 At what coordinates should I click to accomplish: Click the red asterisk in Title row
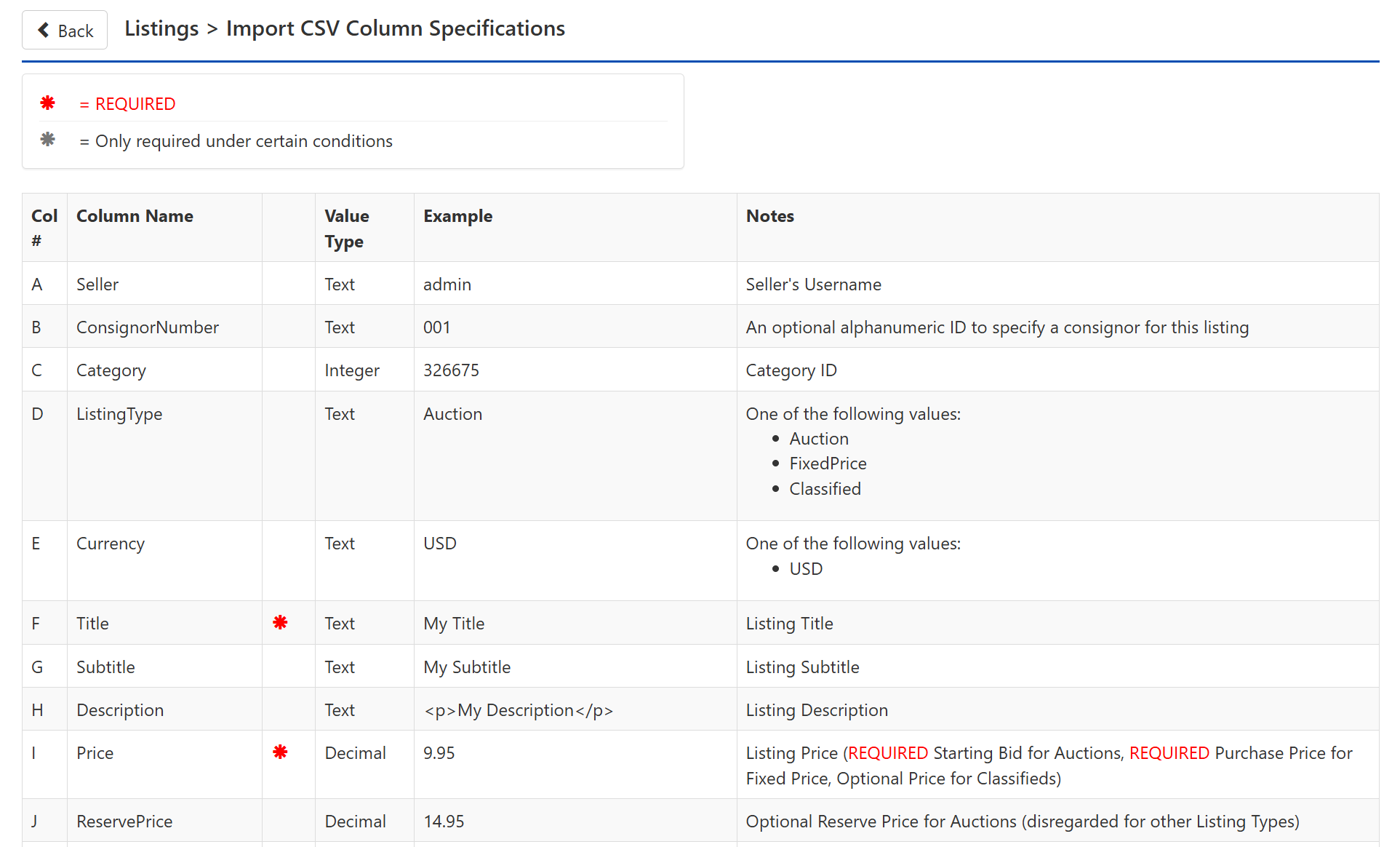[280, 622]
